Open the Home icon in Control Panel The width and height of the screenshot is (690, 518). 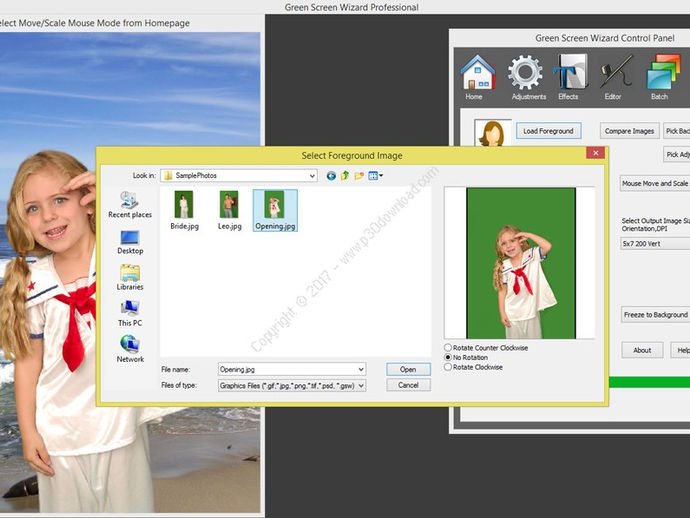coord(477,77)
